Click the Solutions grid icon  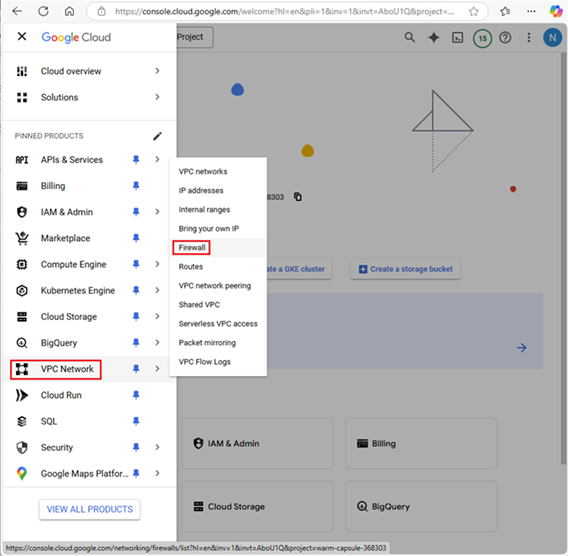[x=22, y=97]
